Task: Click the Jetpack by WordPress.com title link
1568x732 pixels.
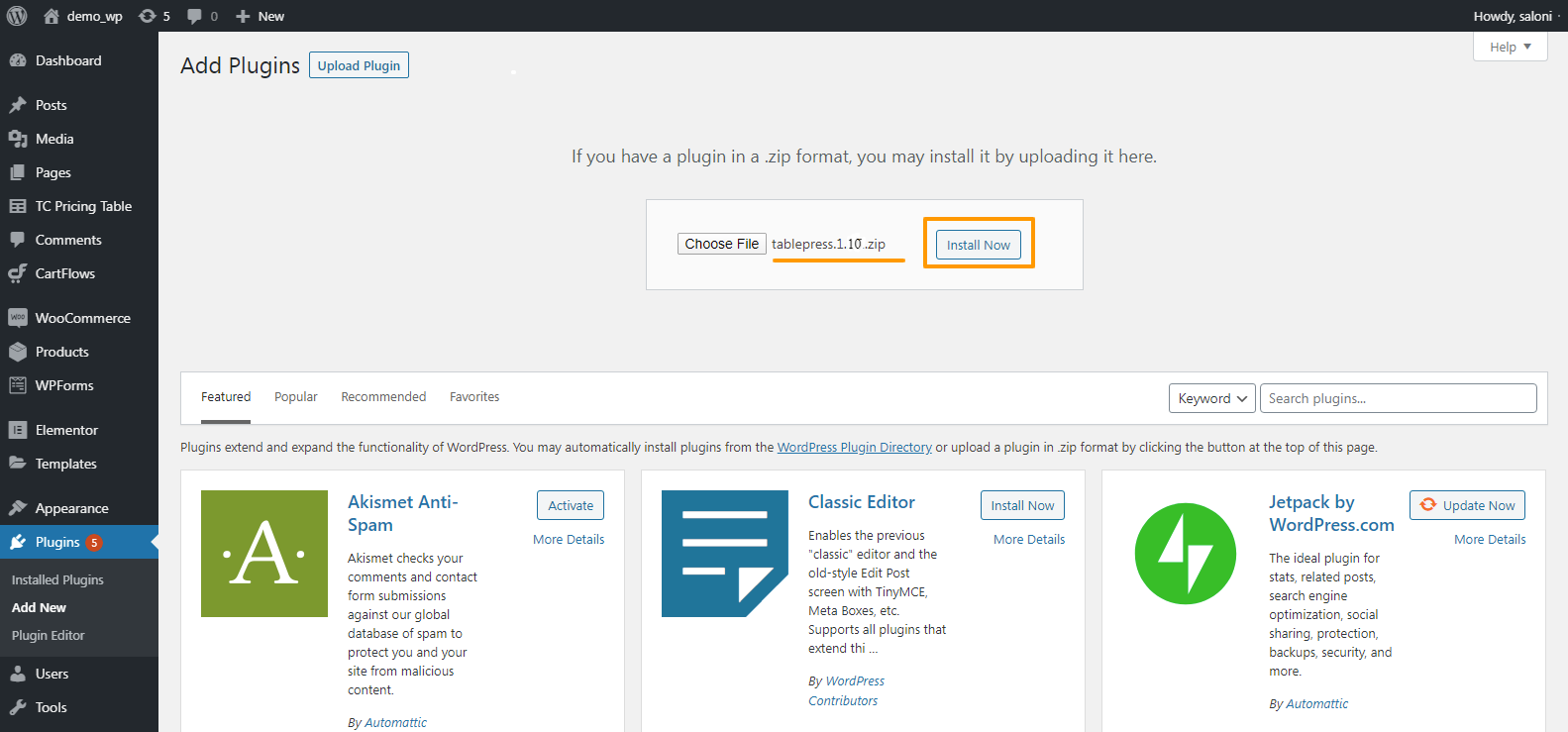Action: (1331, 513)
